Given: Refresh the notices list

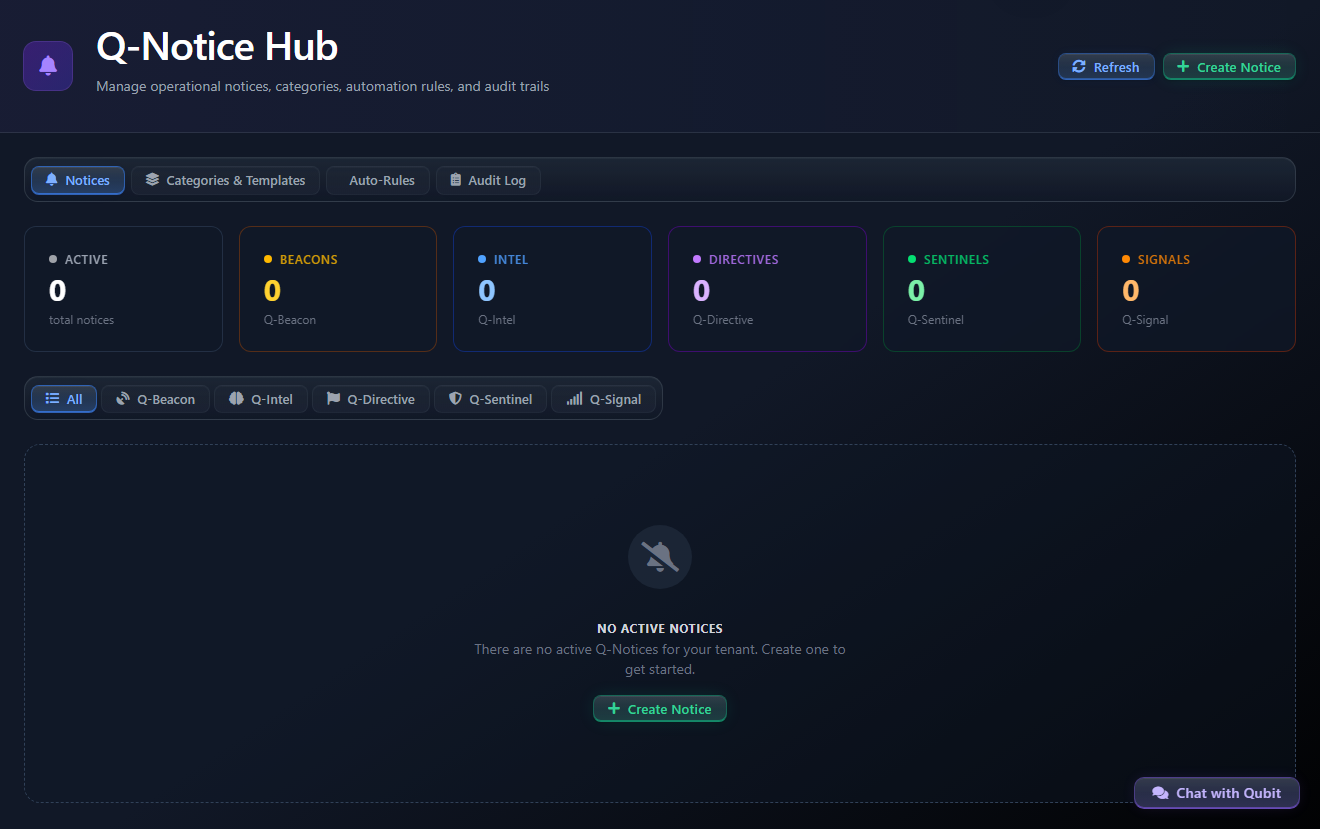Looking at the screenshot, I should click(1106, 67).
